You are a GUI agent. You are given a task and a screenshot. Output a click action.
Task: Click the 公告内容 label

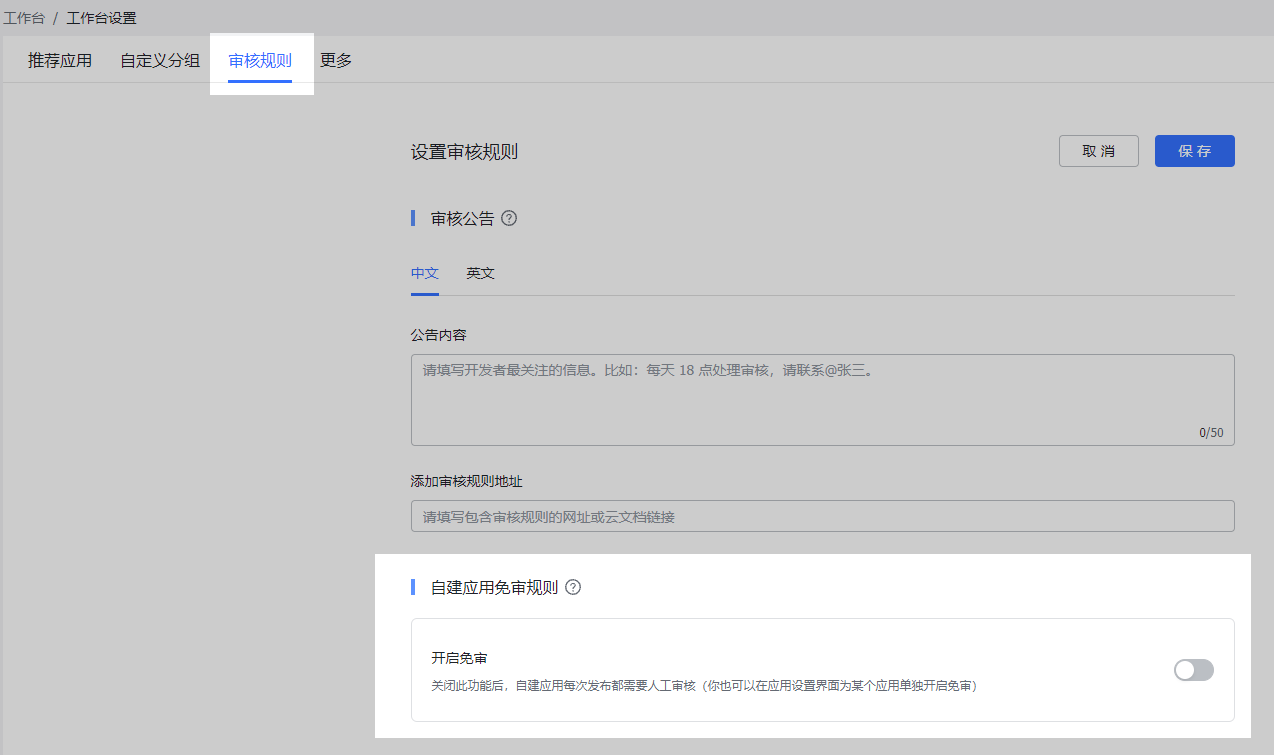439,334
